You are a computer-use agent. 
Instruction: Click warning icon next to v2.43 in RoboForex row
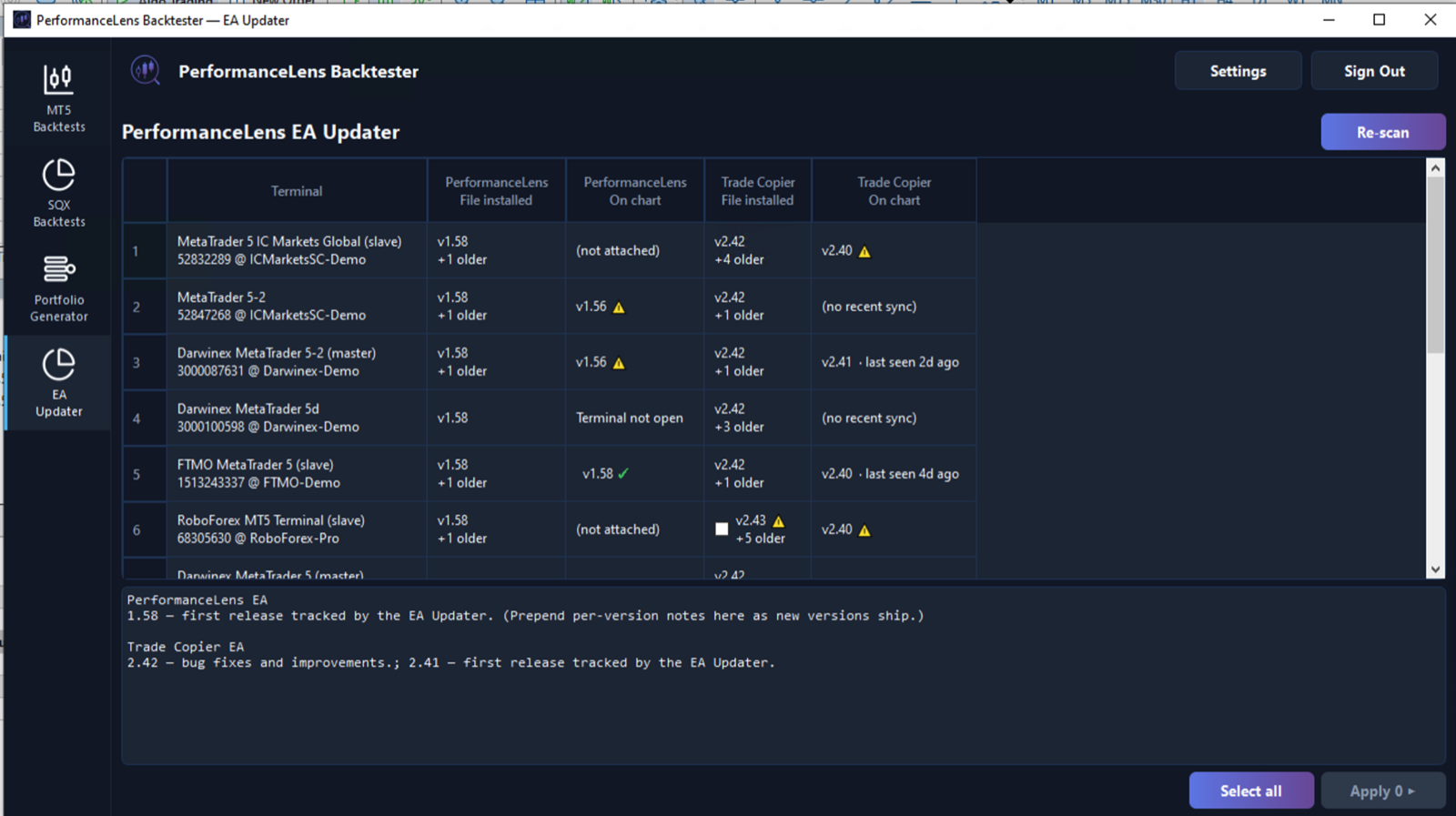[778, 521]
